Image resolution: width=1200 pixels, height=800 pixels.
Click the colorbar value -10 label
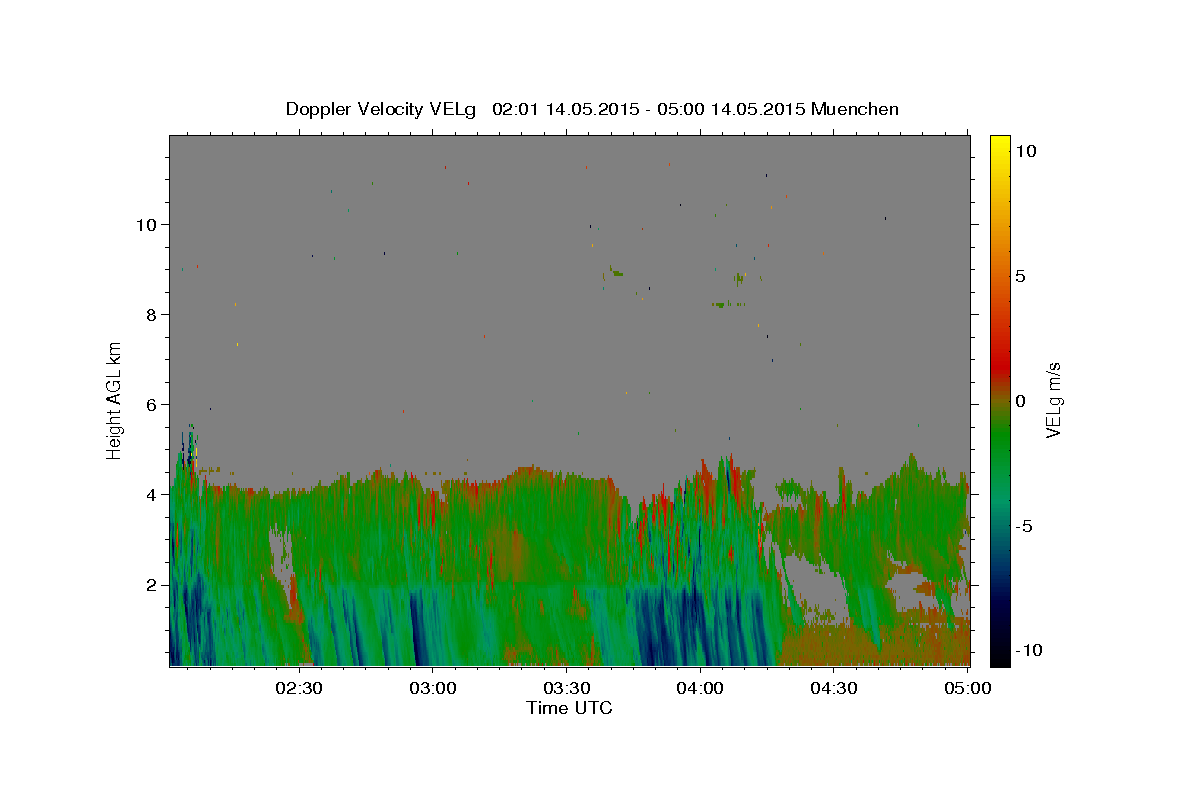coord(1029,650)
